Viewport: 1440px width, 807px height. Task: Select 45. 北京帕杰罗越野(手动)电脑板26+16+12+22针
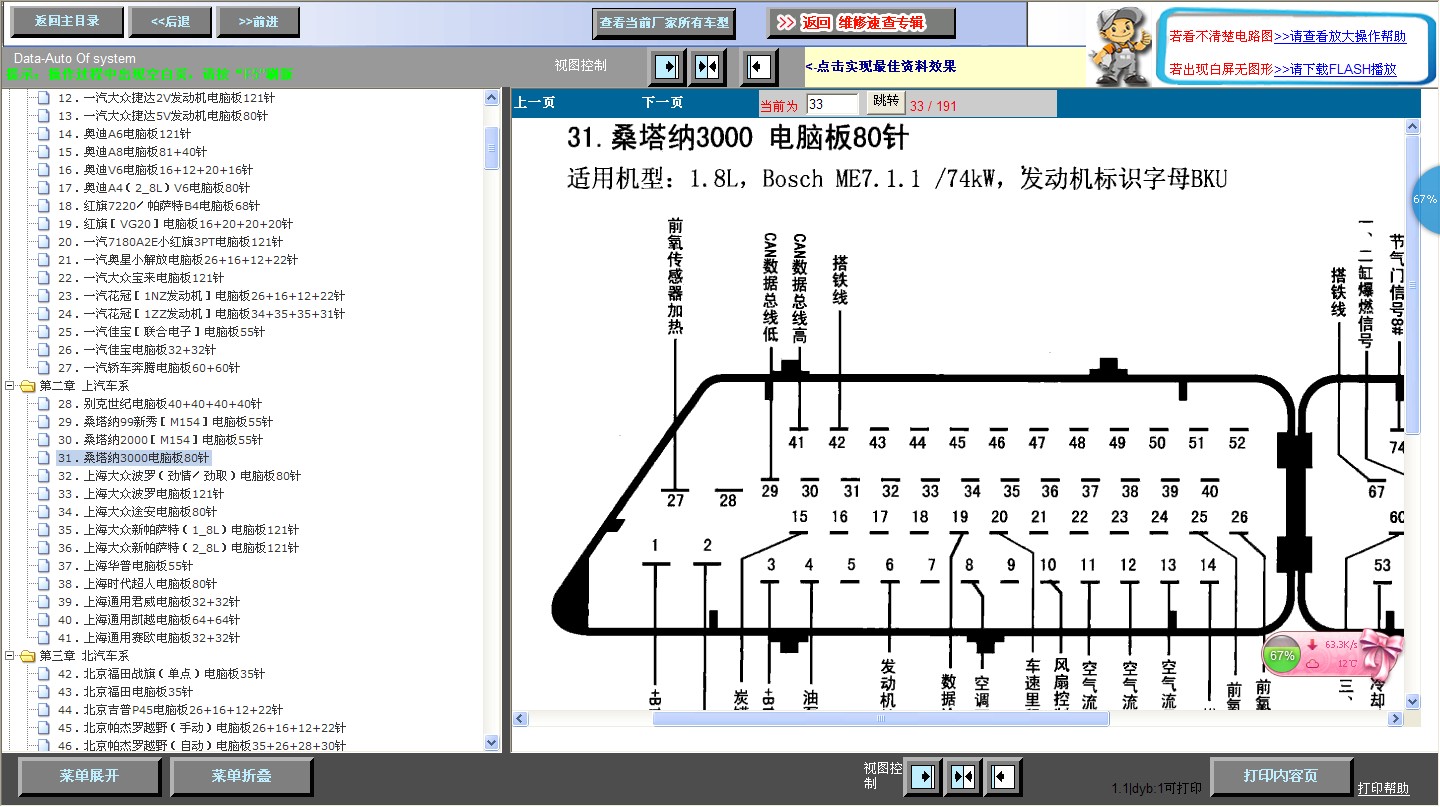tap(201, 728)
